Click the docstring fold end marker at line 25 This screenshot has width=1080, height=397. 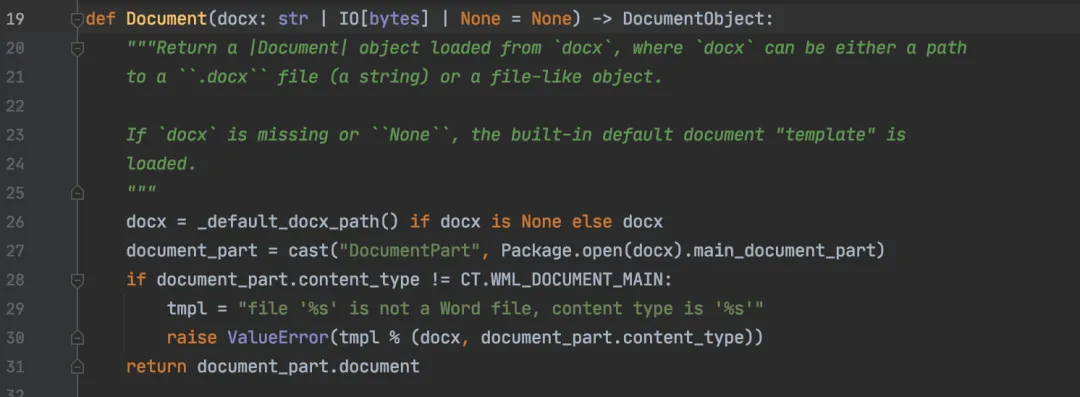tap(77, 193)
